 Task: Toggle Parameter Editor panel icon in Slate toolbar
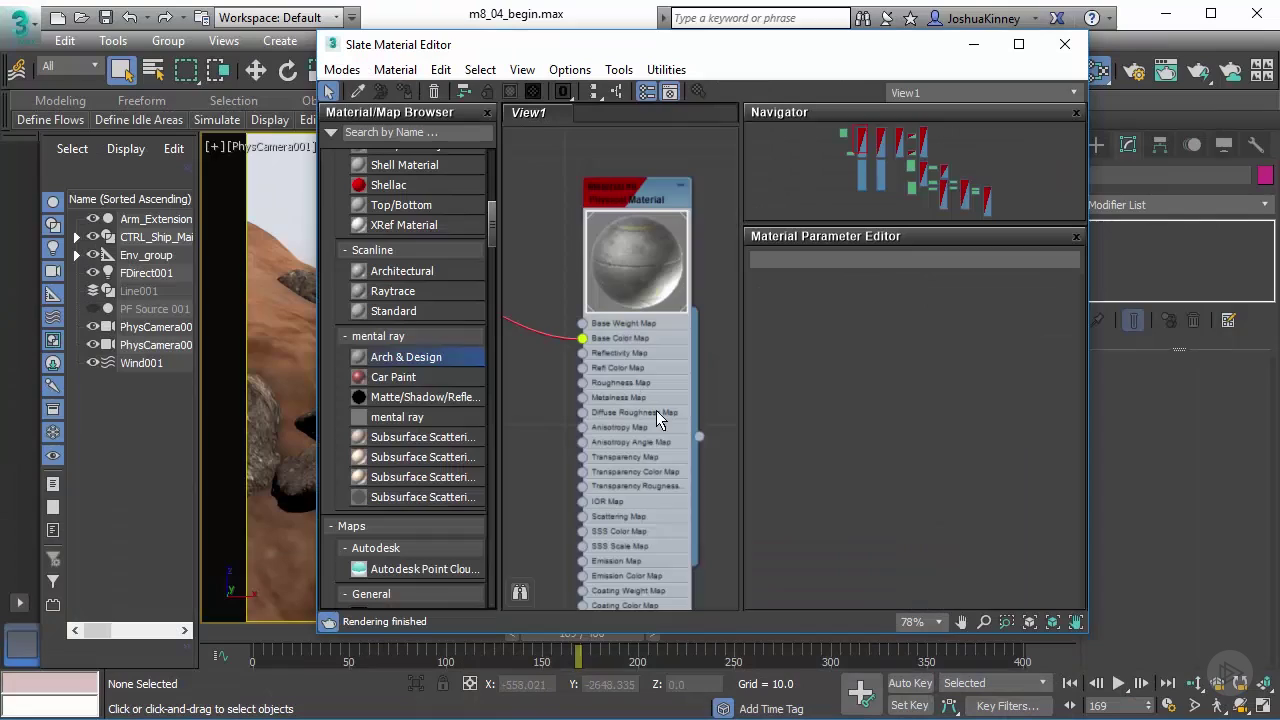(x=670, y=92)
